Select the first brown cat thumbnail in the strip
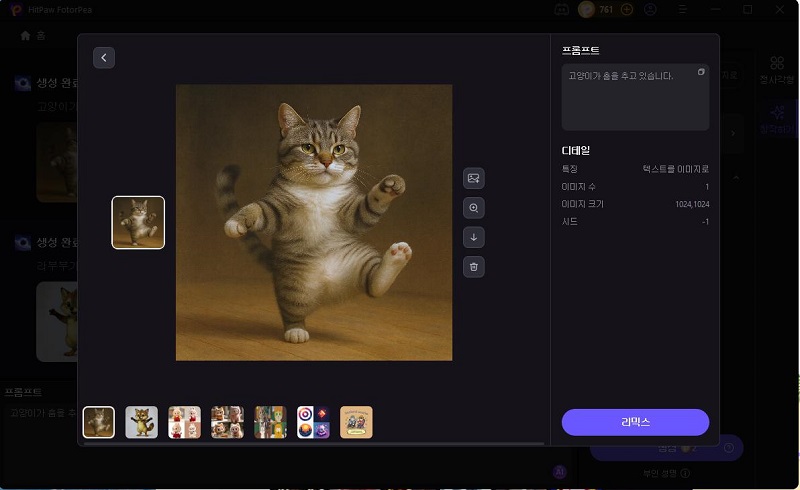This screenshot has height=490, width=800. tap(99, 422)
